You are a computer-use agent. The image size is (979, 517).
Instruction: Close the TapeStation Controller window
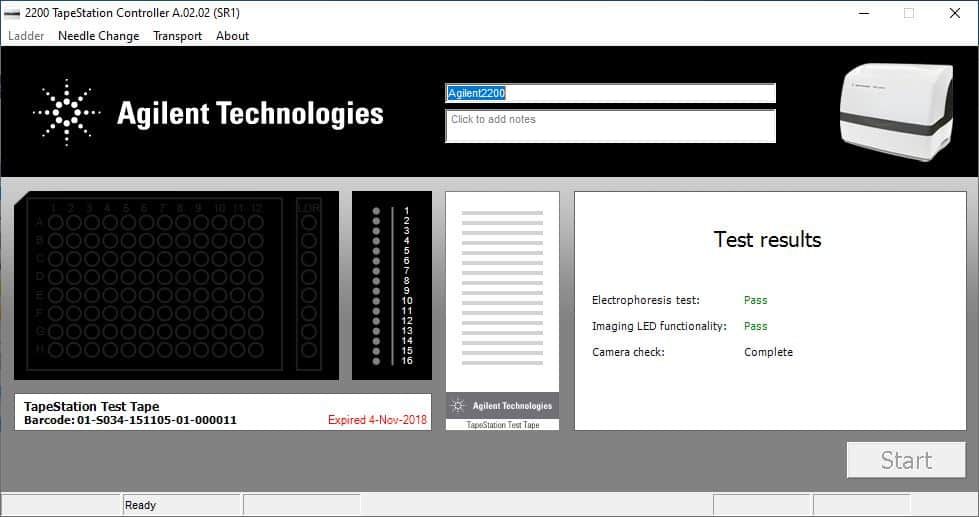tap(955, 13)
